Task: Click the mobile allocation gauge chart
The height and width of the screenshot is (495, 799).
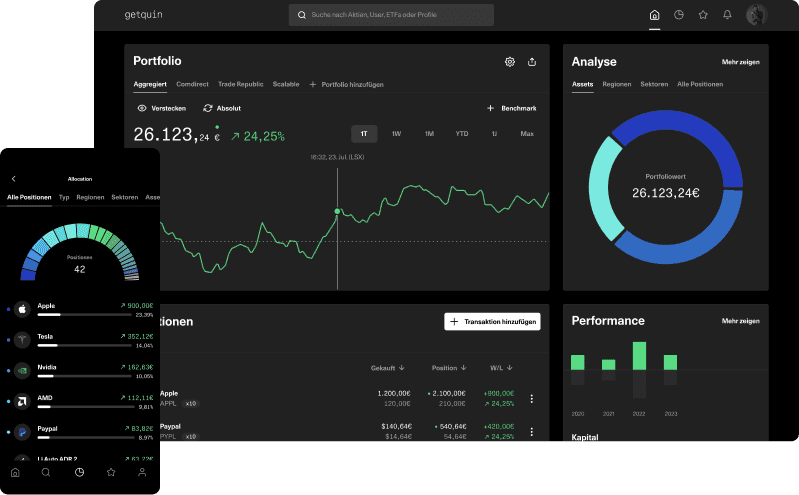Action: coord(79,252)
